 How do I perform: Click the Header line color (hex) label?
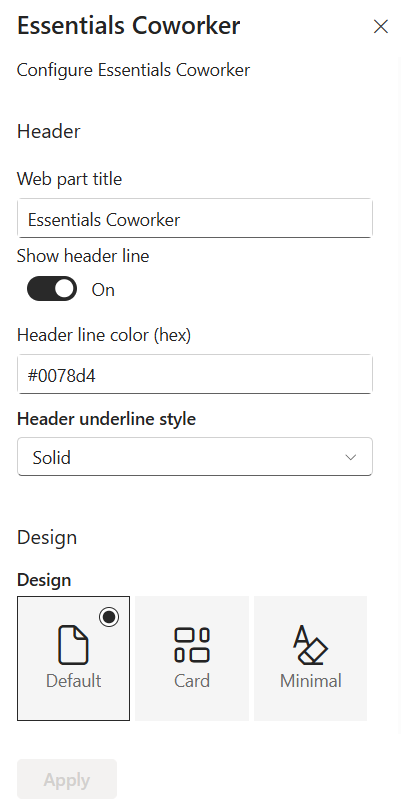point(104,335)
